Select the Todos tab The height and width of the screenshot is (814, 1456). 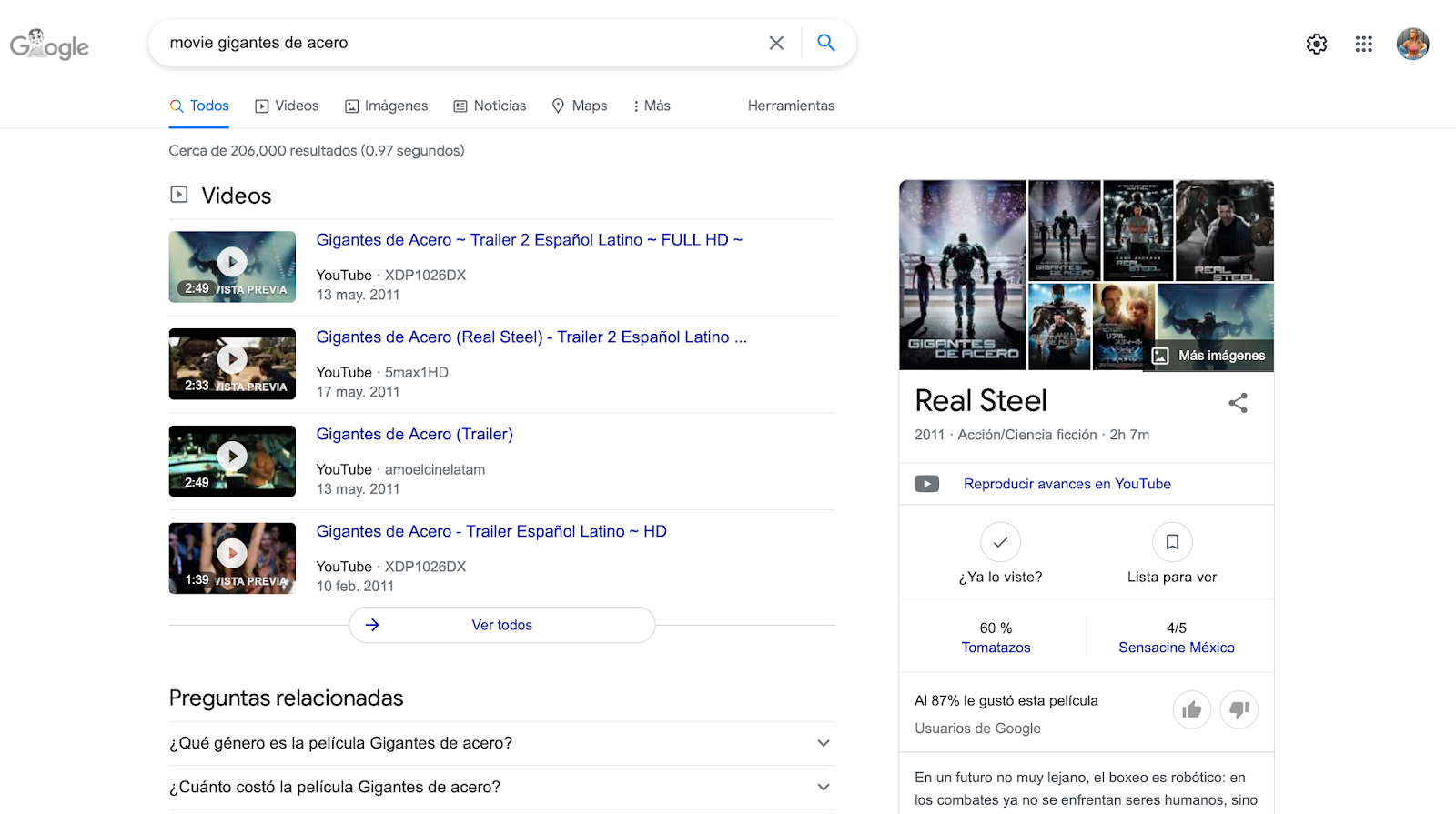pos(199,106)
